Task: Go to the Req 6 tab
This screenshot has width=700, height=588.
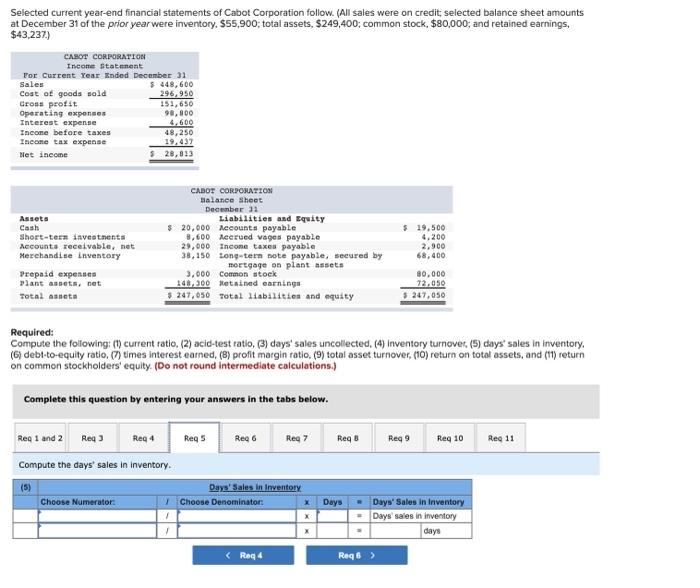Action: [x=246, y=438]
